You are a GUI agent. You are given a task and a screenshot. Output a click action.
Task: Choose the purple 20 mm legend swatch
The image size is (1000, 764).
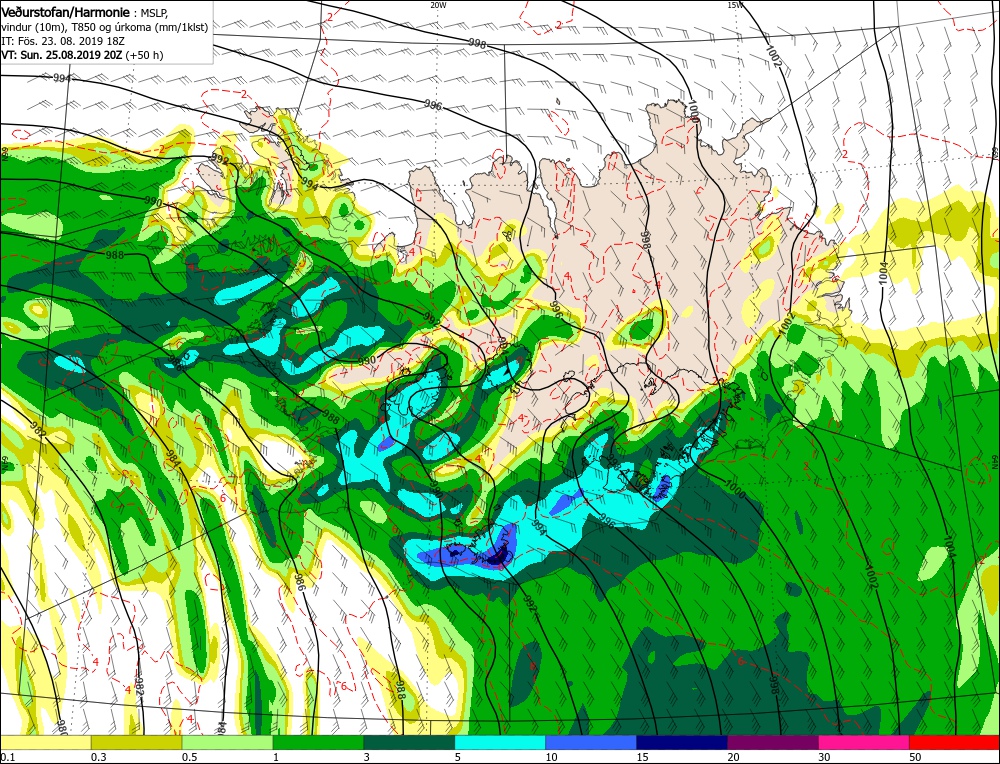tap(772, 742)
